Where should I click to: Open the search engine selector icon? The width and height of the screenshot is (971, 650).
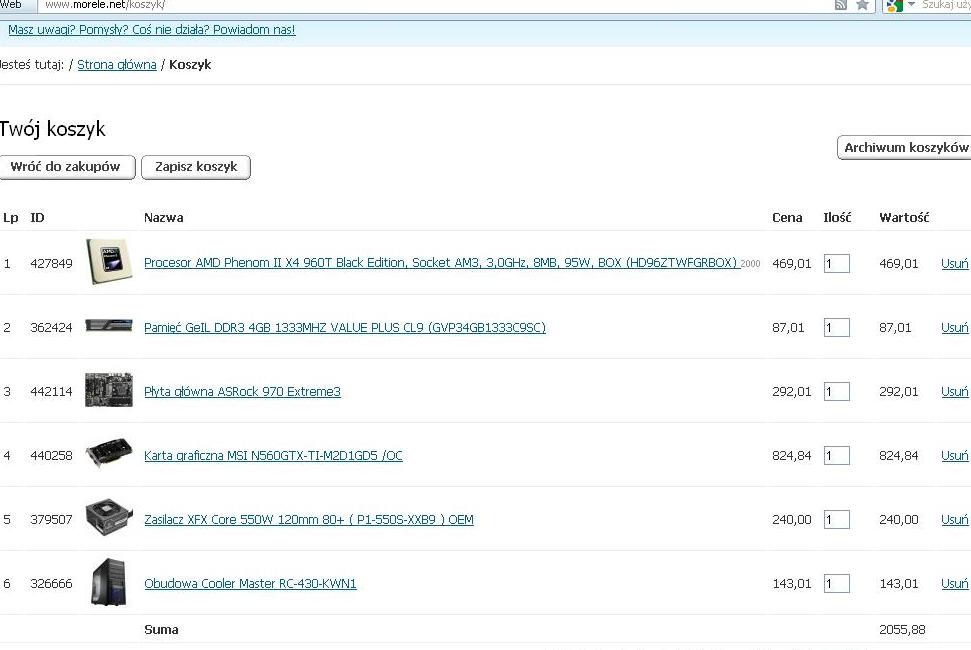tap(901, 5)
